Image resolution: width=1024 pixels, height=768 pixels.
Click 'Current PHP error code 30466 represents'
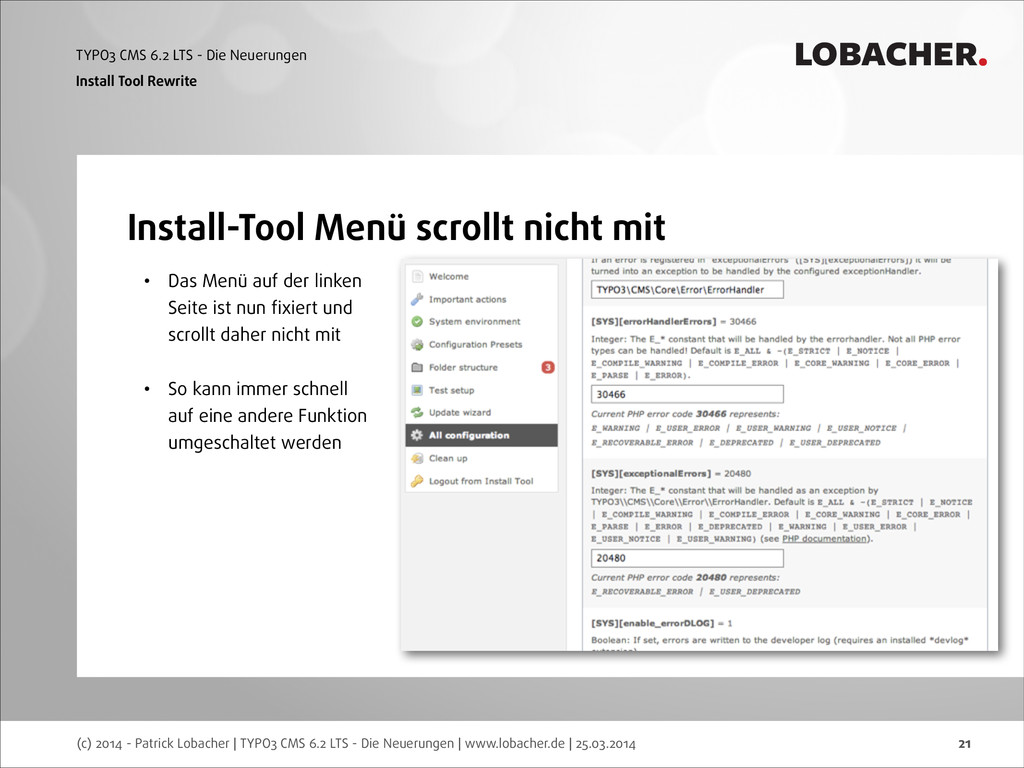click(x=685, y=414)
